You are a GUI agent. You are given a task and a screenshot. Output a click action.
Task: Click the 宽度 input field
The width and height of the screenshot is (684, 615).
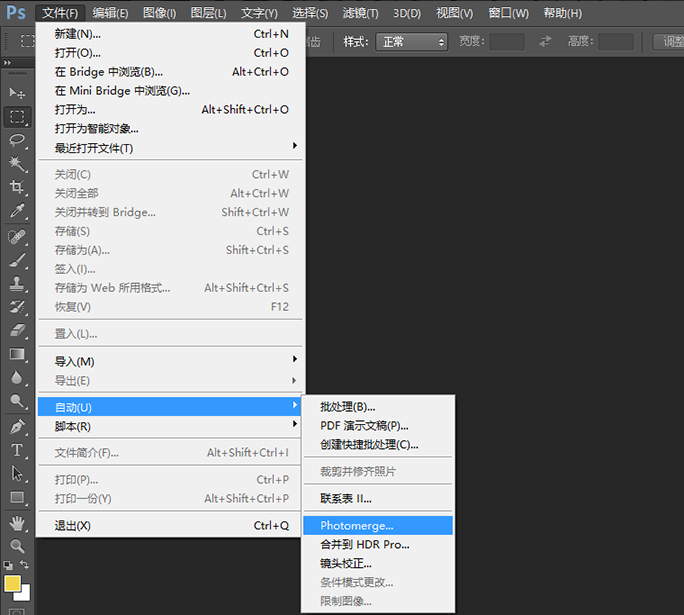[507, 42]
